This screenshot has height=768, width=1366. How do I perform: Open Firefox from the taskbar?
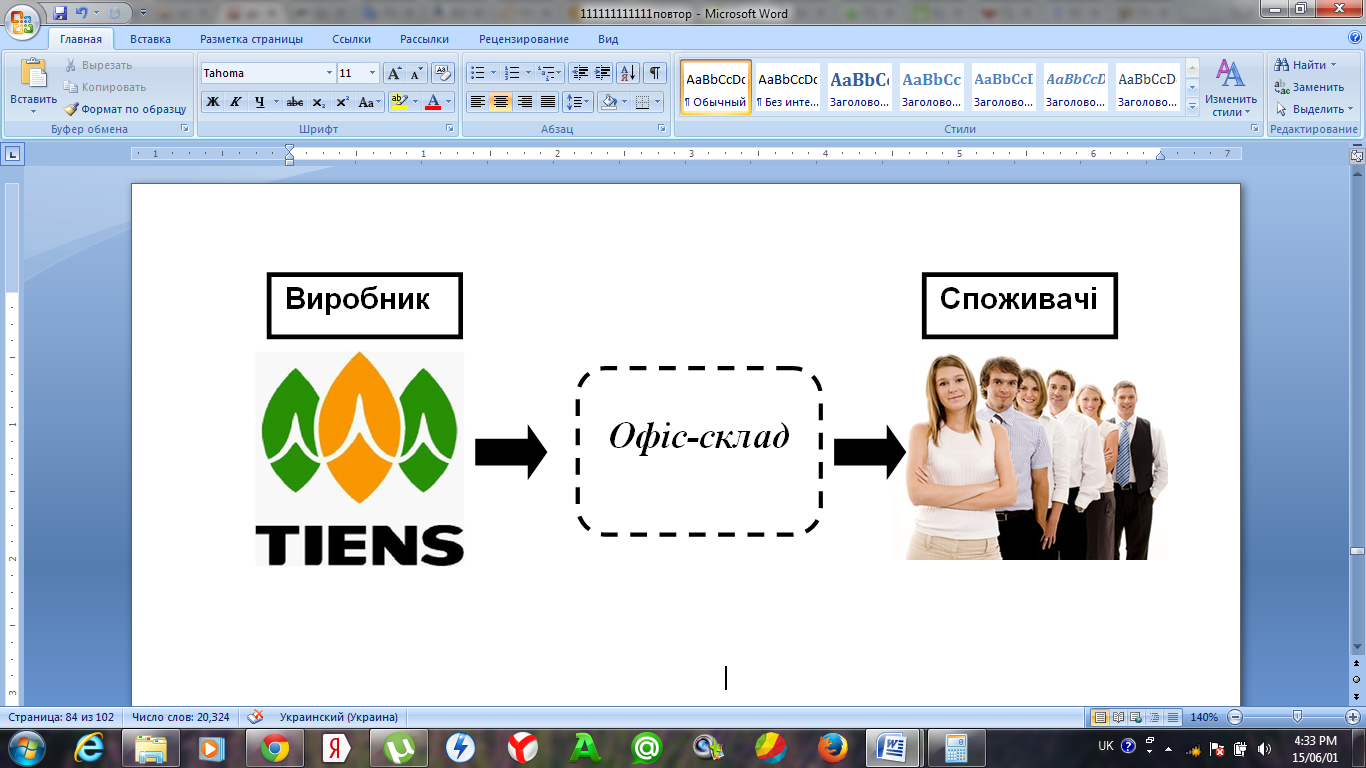click(831, 747)
